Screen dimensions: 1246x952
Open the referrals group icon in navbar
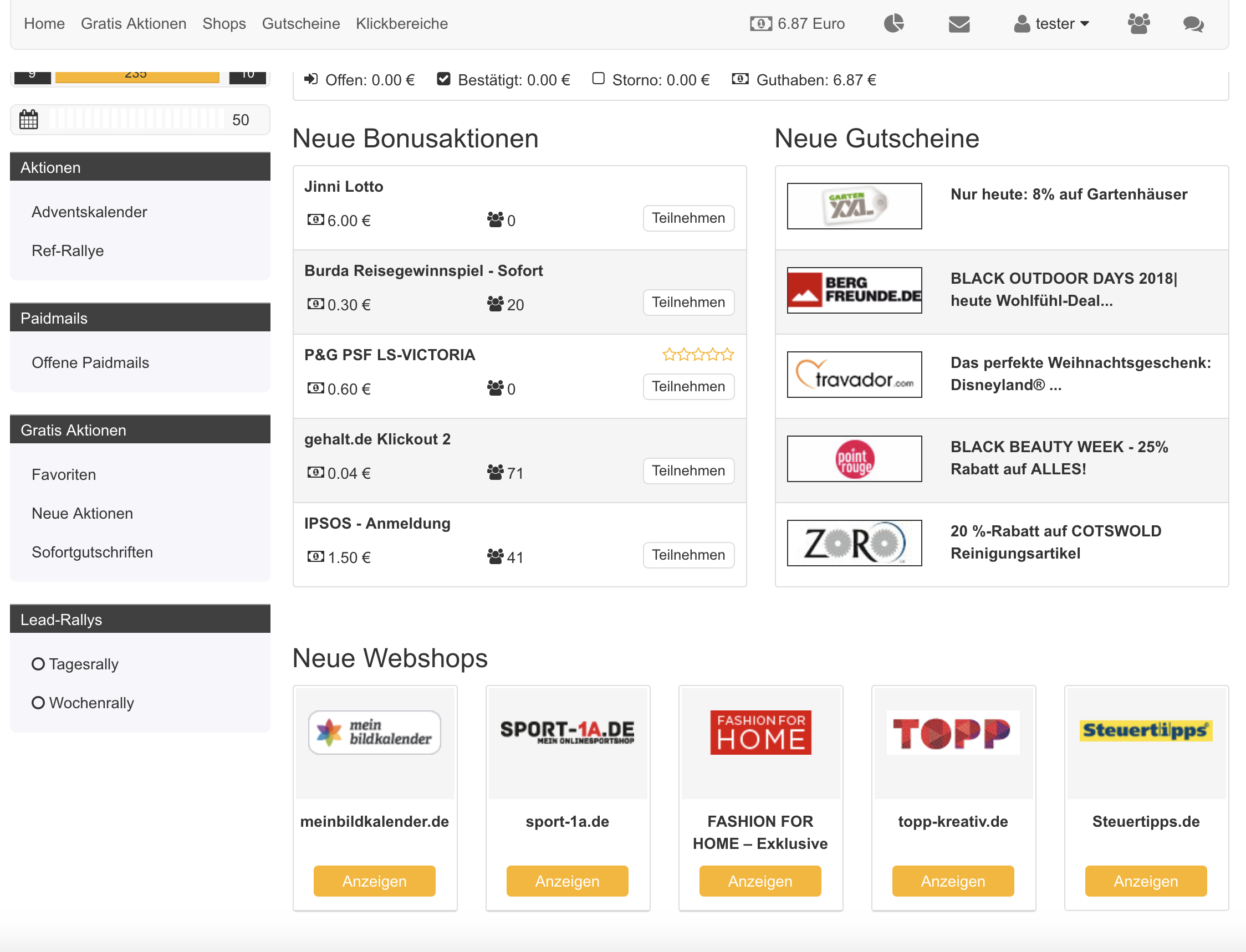click(x=1138, y=23)
